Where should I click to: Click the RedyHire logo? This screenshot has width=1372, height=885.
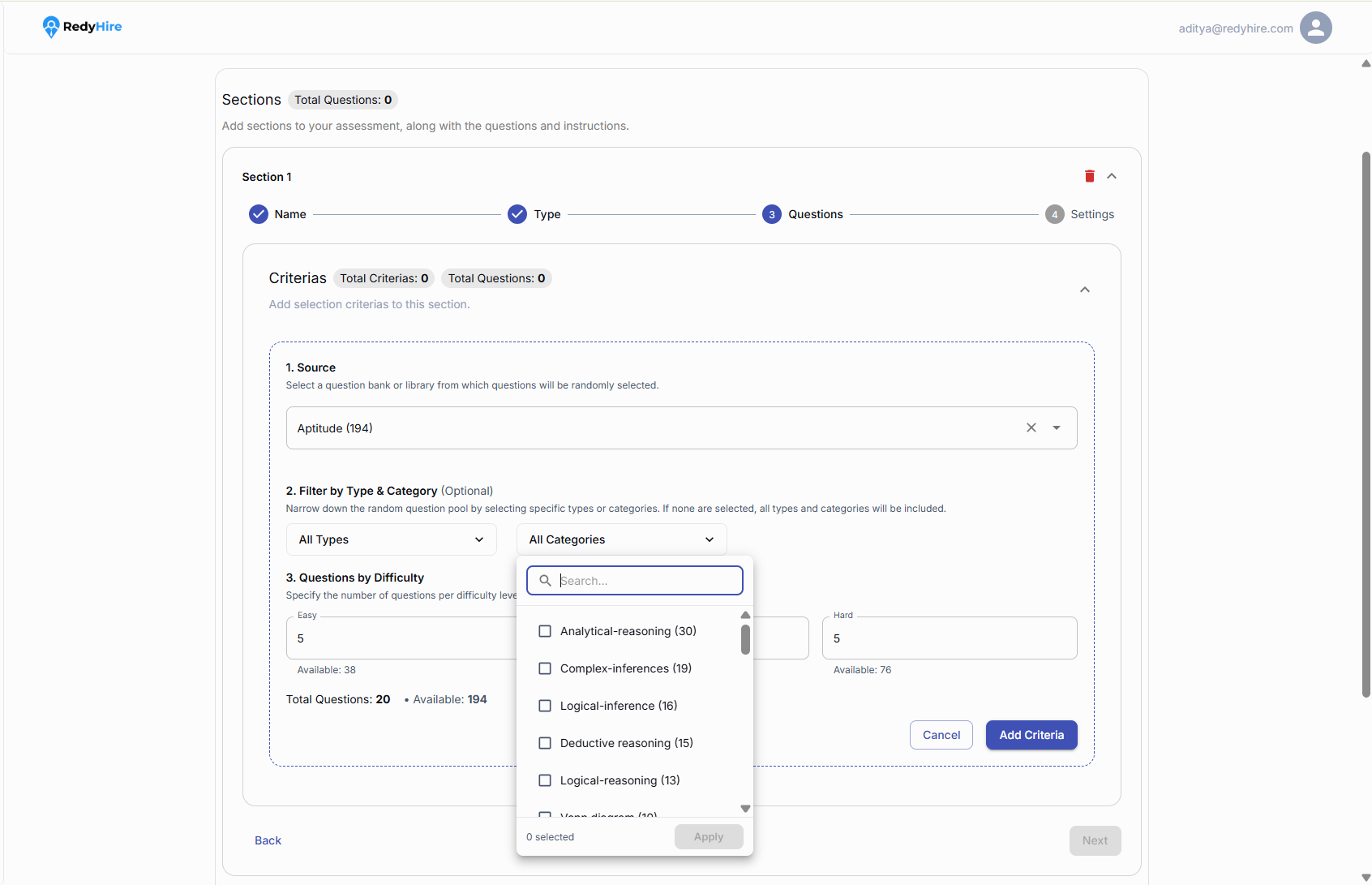pos(82,27)
